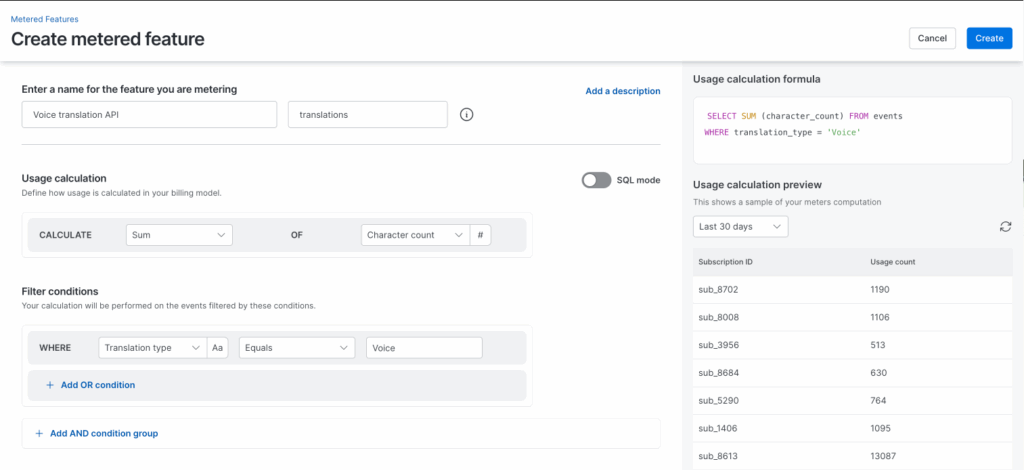Viewport: 1024px width, 470px height.
Task: Click the Voice translation API name field
Action: click(x=149, y=115)
